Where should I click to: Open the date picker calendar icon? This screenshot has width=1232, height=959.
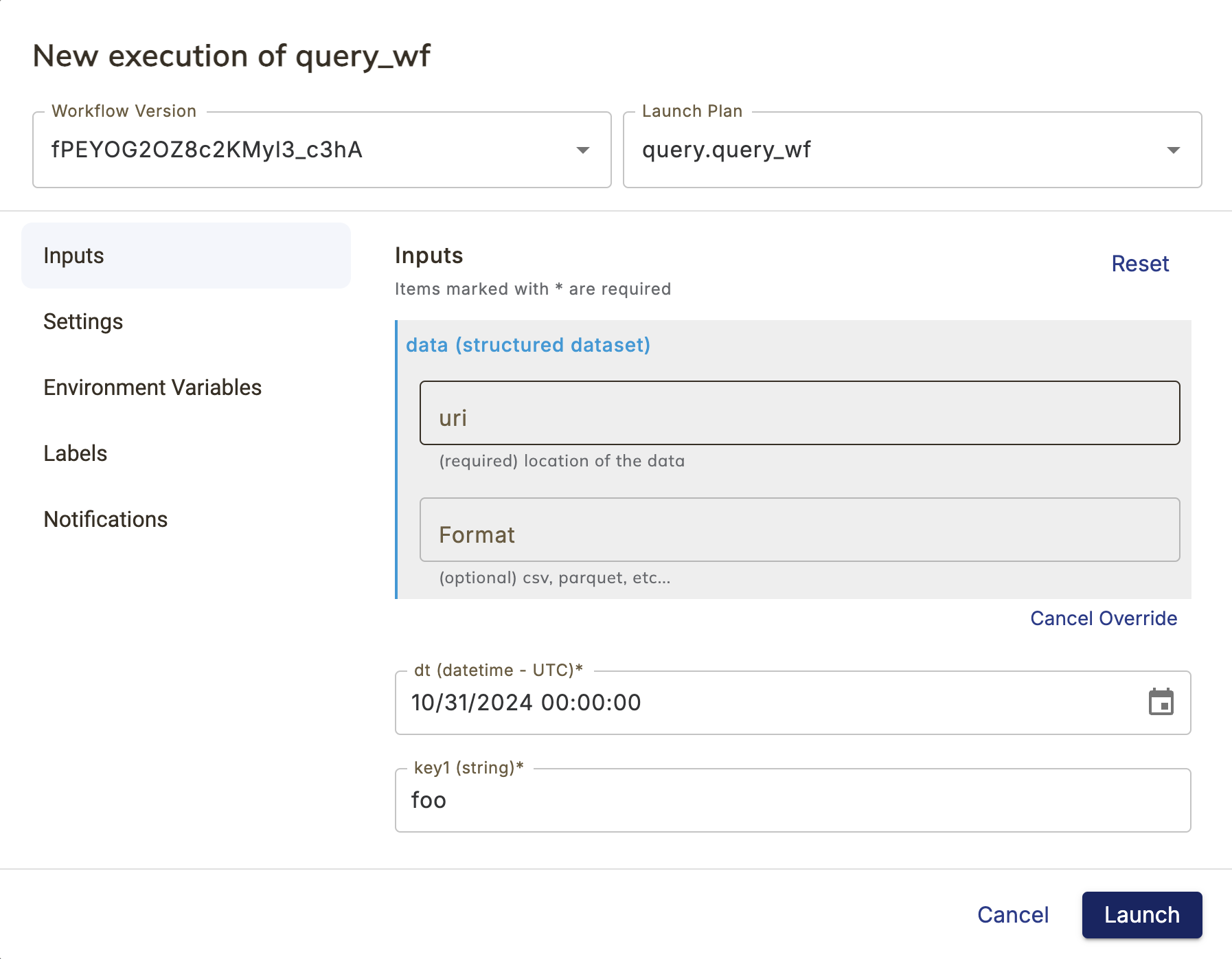(1161, 703)
